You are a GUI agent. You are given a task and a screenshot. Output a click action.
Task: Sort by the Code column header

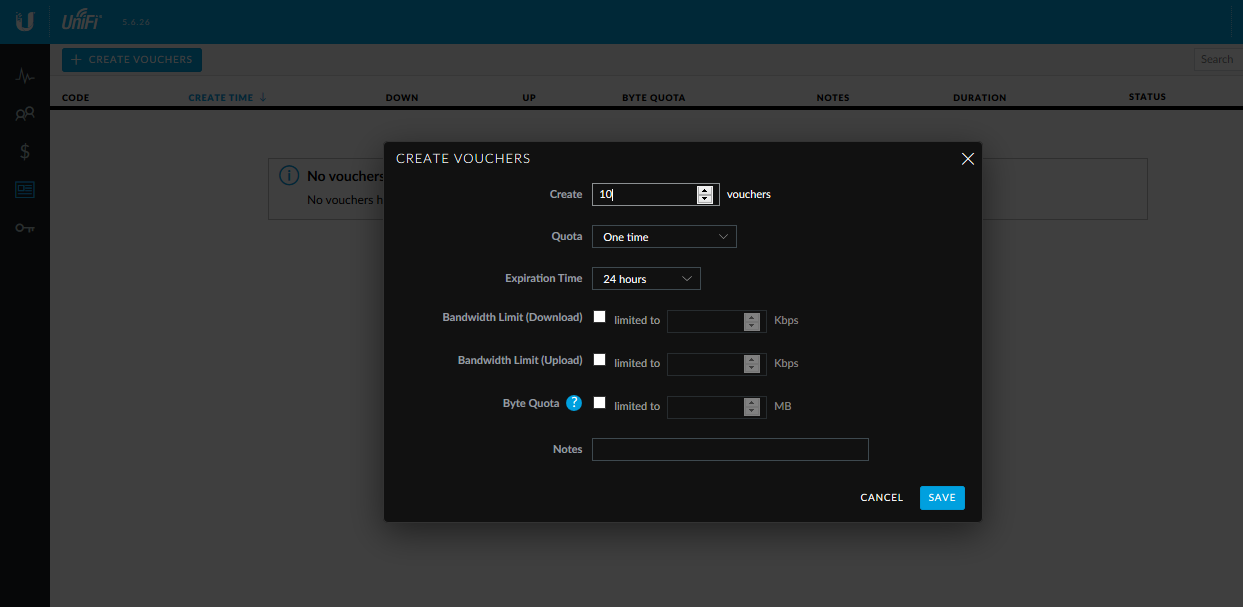click(x=76, y=98)
